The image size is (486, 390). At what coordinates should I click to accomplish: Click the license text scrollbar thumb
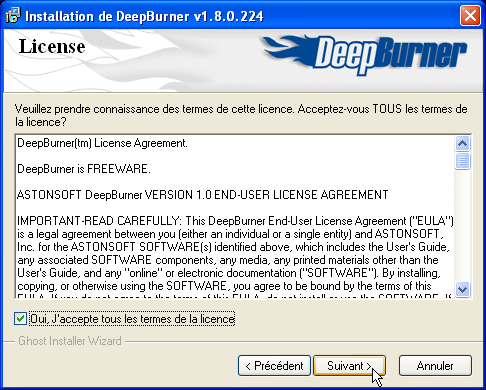pos(462,161)
